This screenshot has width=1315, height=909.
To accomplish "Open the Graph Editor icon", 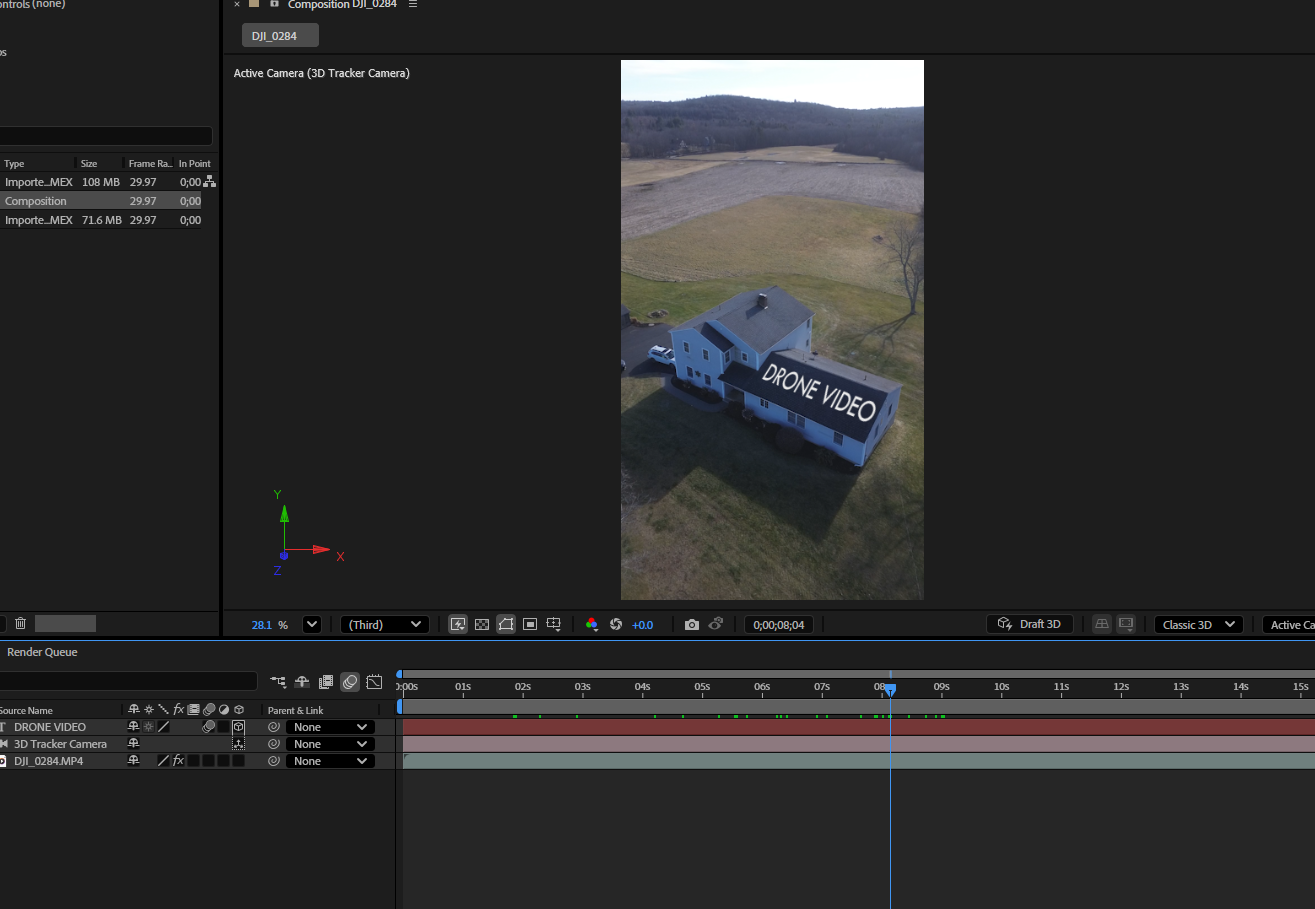I will [374, 682].
